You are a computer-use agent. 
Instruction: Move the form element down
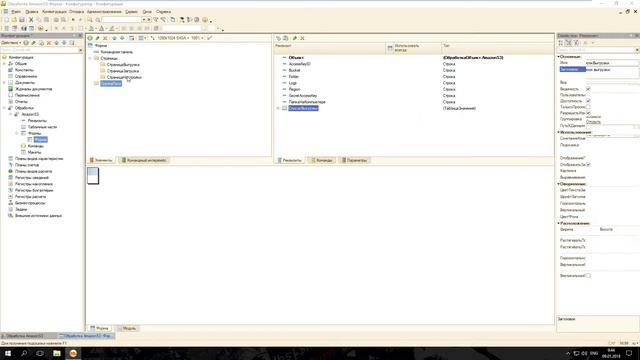click(122, 38)
